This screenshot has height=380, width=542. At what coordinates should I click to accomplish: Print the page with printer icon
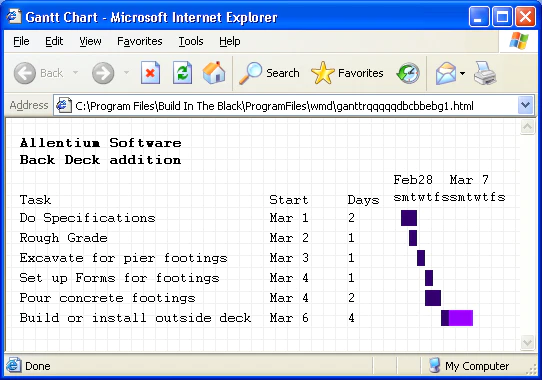(x=485, y=73)
